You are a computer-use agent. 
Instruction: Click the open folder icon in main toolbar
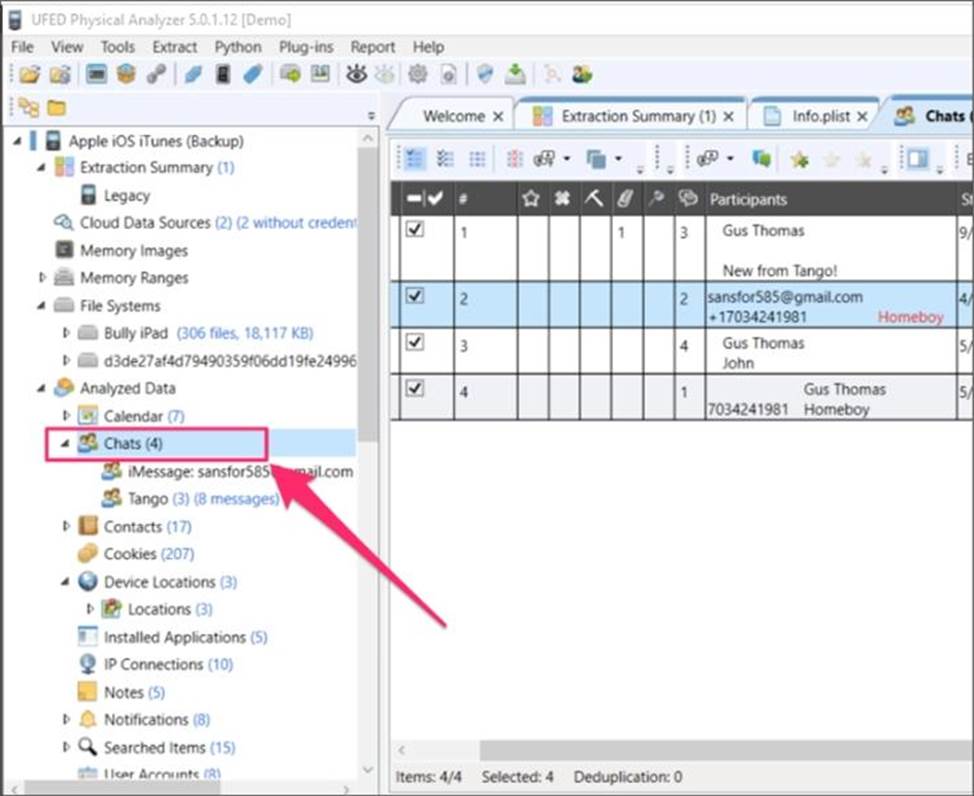(x=30, y=74)
